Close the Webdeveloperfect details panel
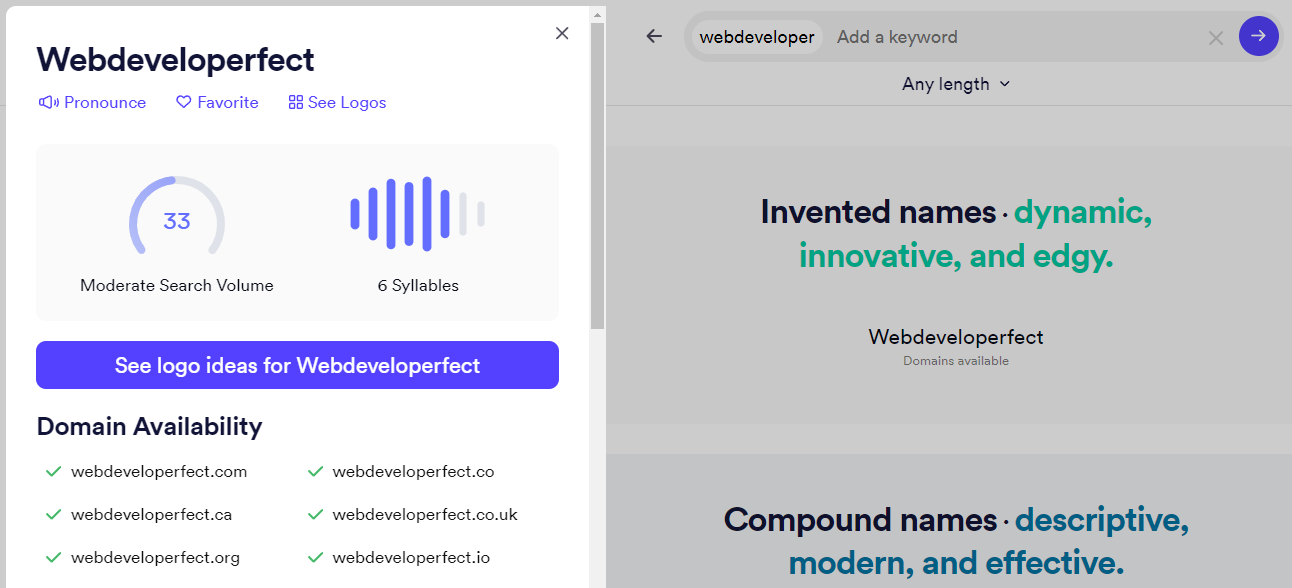 (562, 33)
